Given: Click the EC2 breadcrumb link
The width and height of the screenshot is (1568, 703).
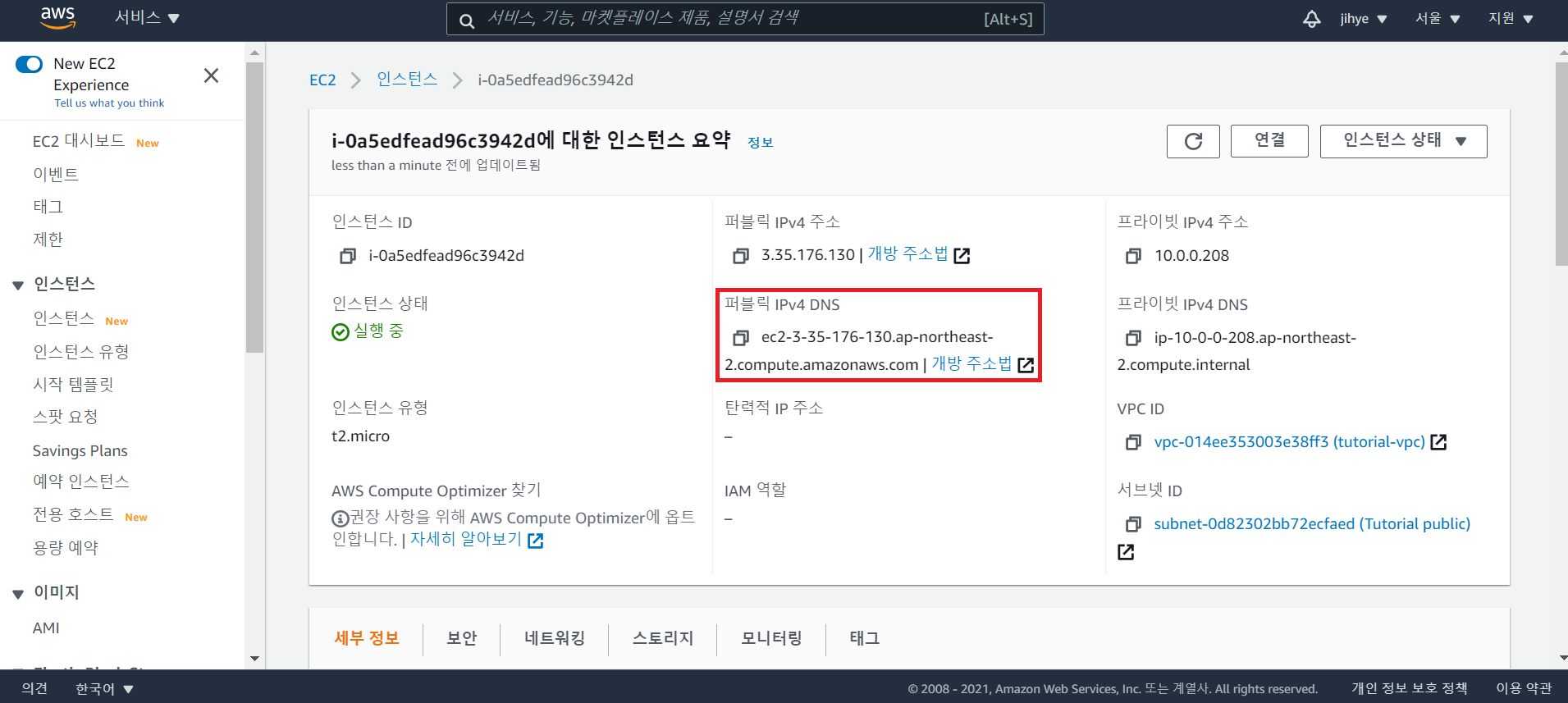Looking at the screenshot, I should pyautogui.click(x=322, y=80).
